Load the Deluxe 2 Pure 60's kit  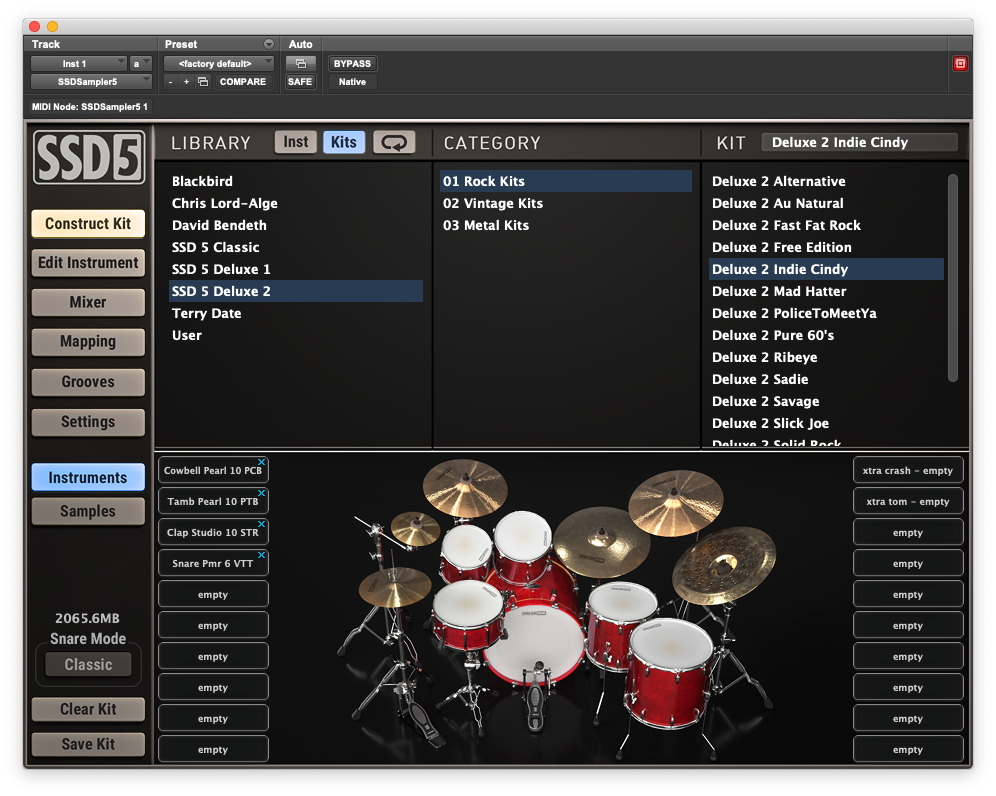(826, 335)
